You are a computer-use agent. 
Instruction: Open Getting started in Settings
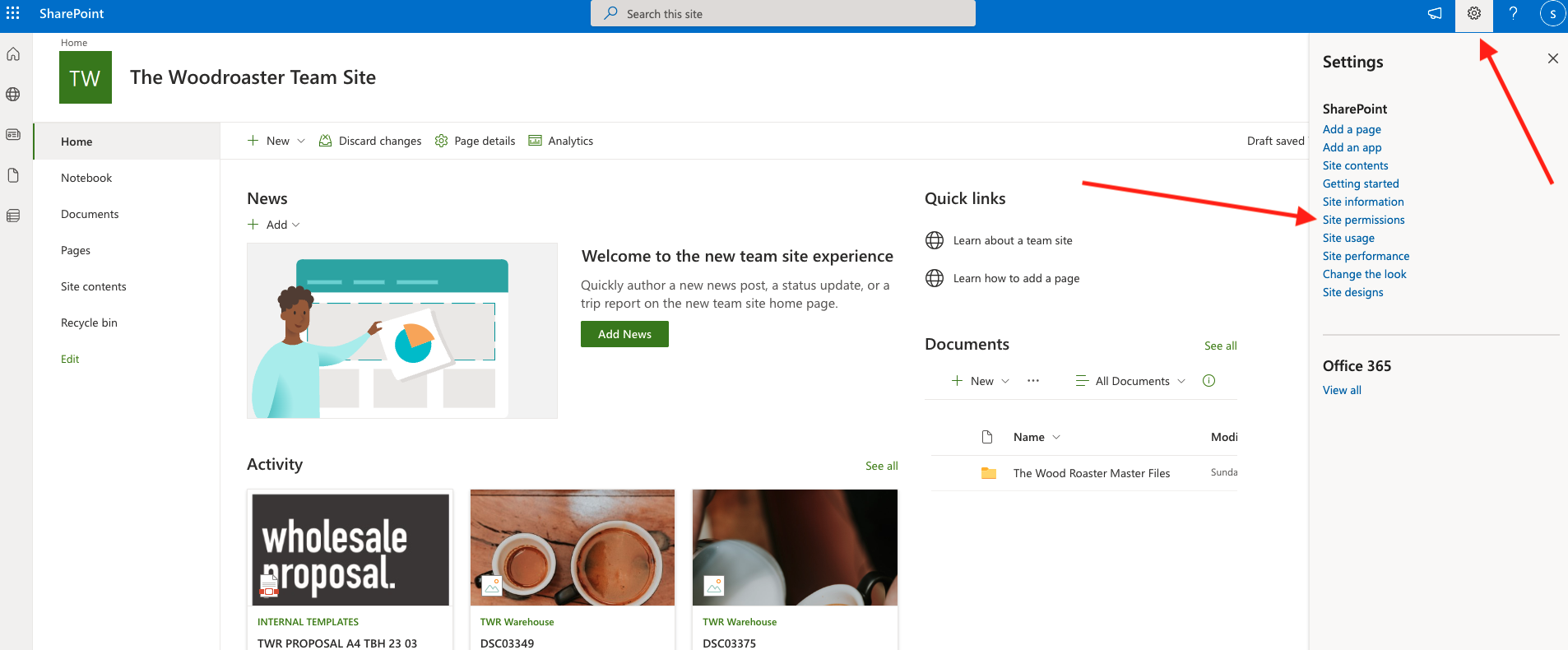tap(1361, 183)
